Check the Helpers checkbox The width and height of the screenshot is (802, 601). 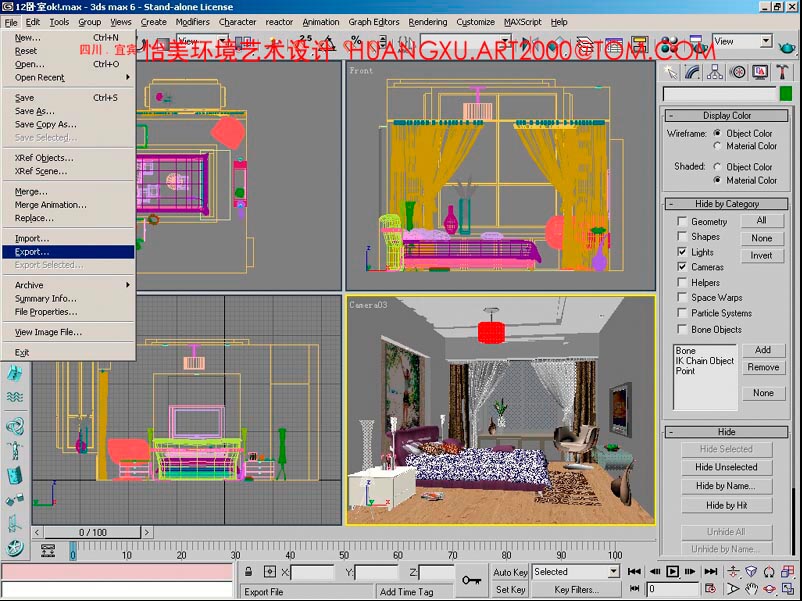click(x=682, y=282)
